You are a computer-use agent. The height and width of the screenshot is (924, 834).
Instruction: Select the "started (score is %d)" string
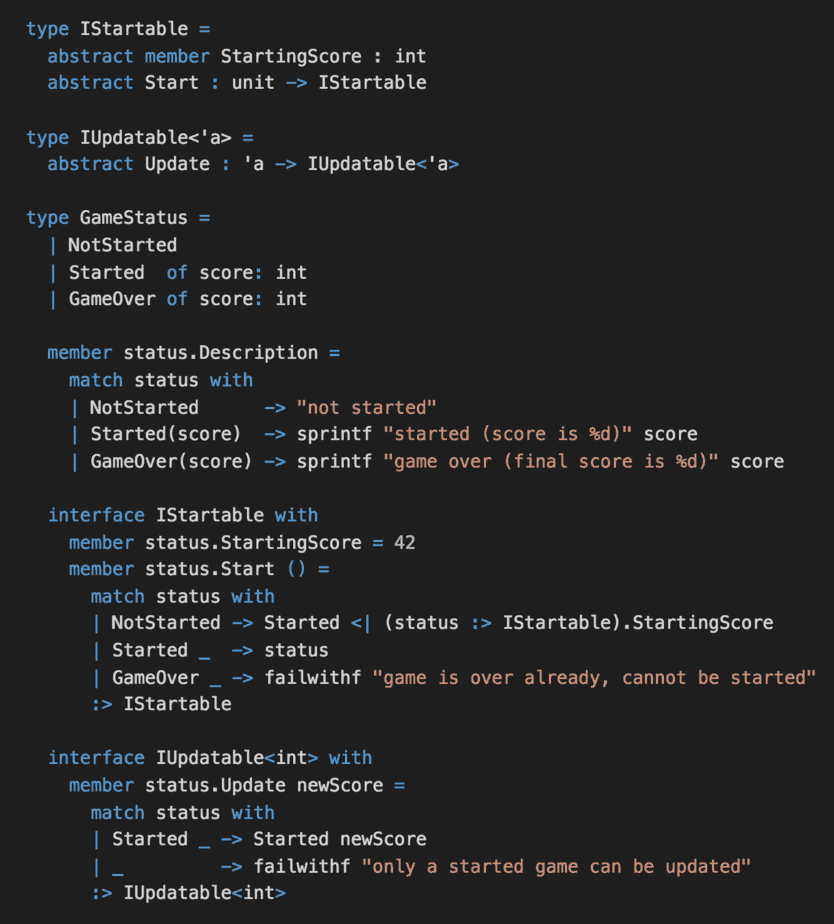pyautogui.click(x=513, y=434)
